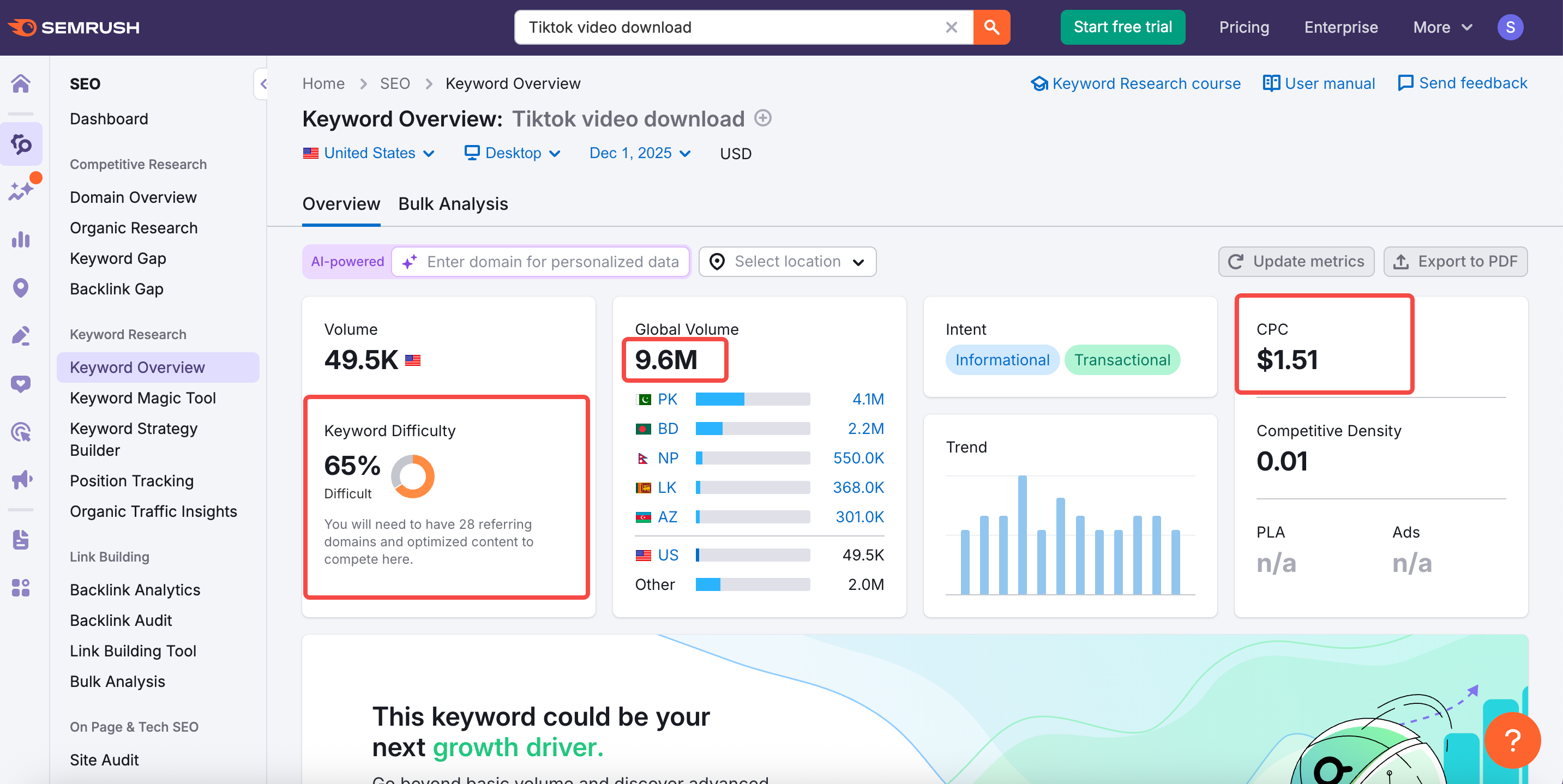The width and height of the screenshot is (1563, 784).
Task: Open the heart chat icon in rail
Action: 21,383
